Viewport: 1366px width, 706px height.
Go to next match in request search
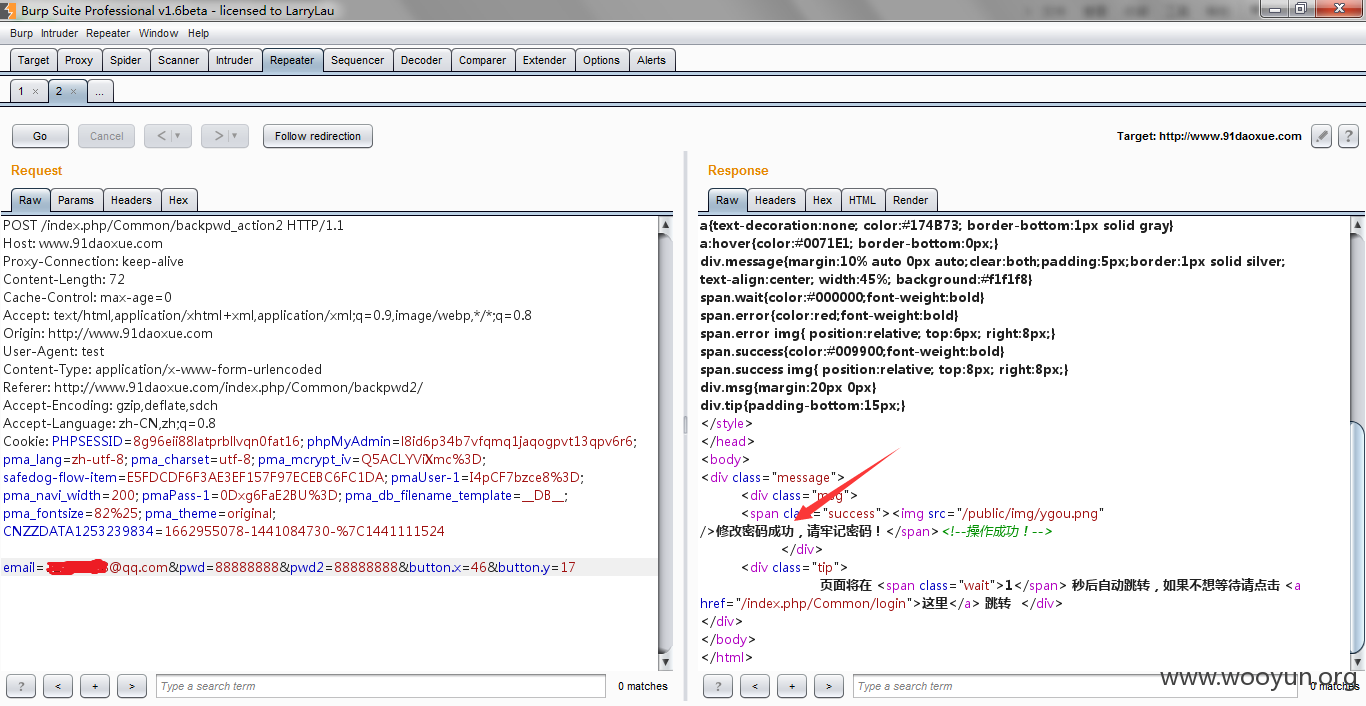tap(132, 686)
